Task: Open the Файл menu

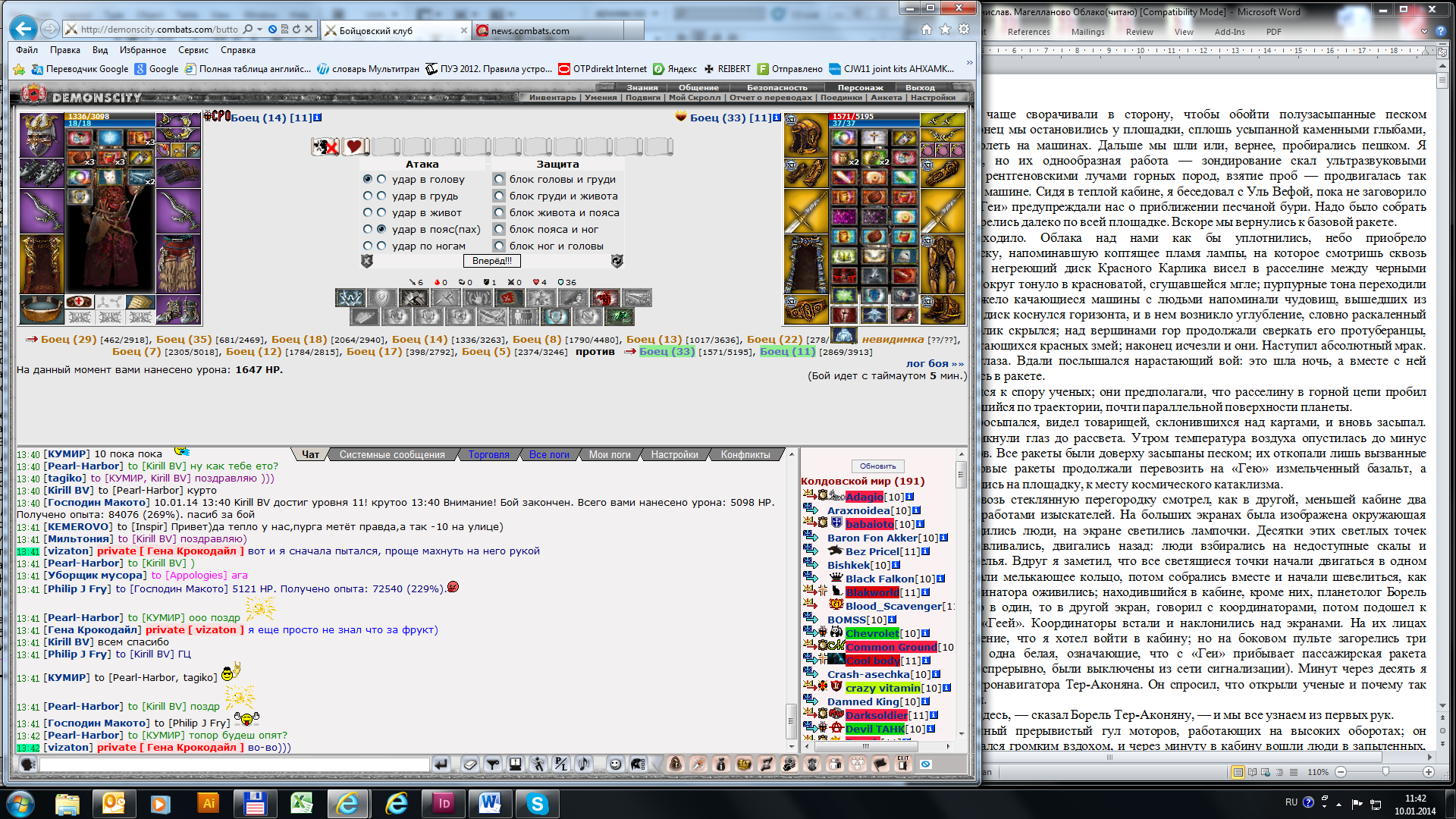Action: [x=27, y=50]
